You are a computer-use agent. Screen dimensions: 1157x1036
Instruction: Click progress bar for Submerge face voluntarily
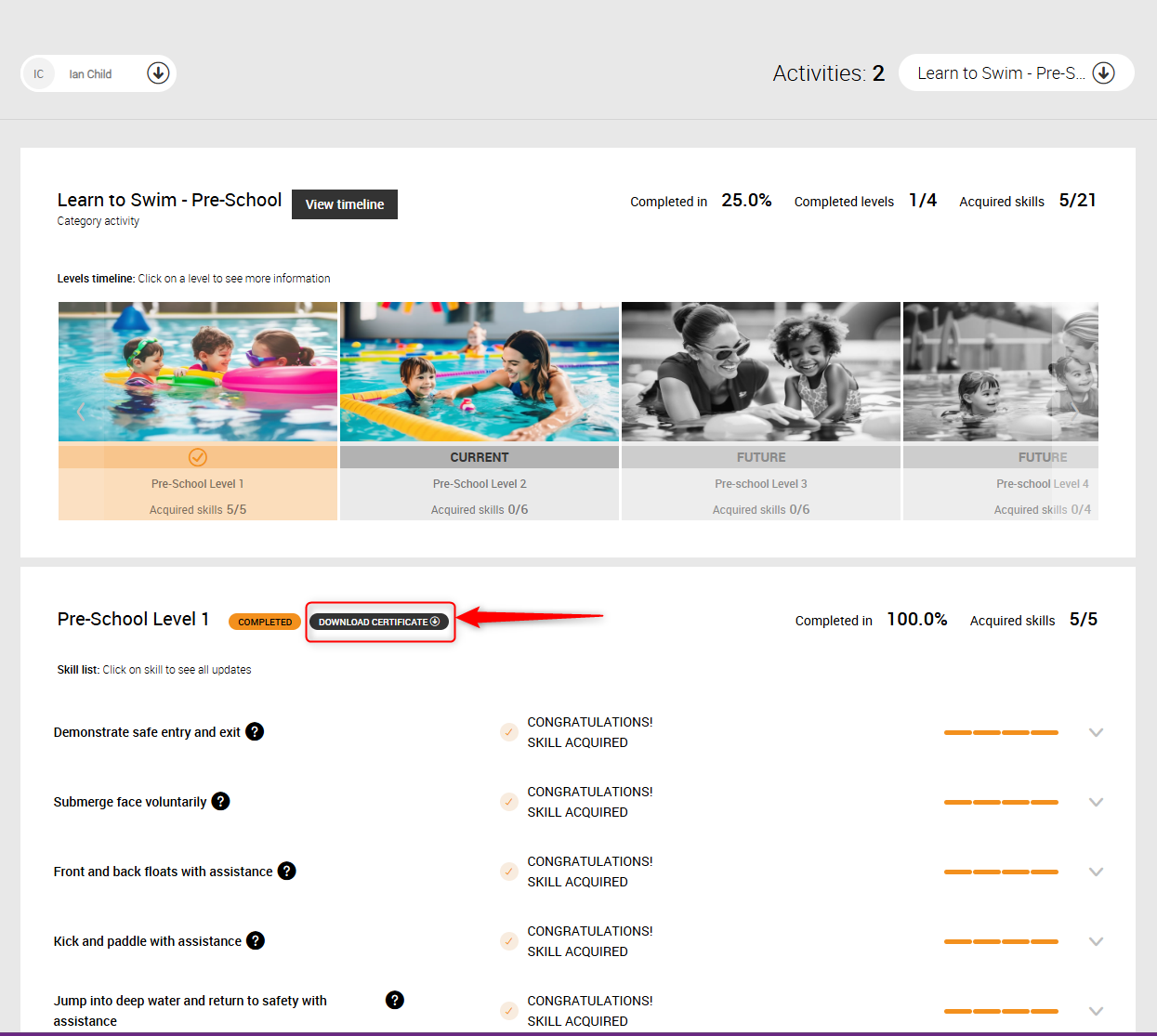tap(1001, 803)
